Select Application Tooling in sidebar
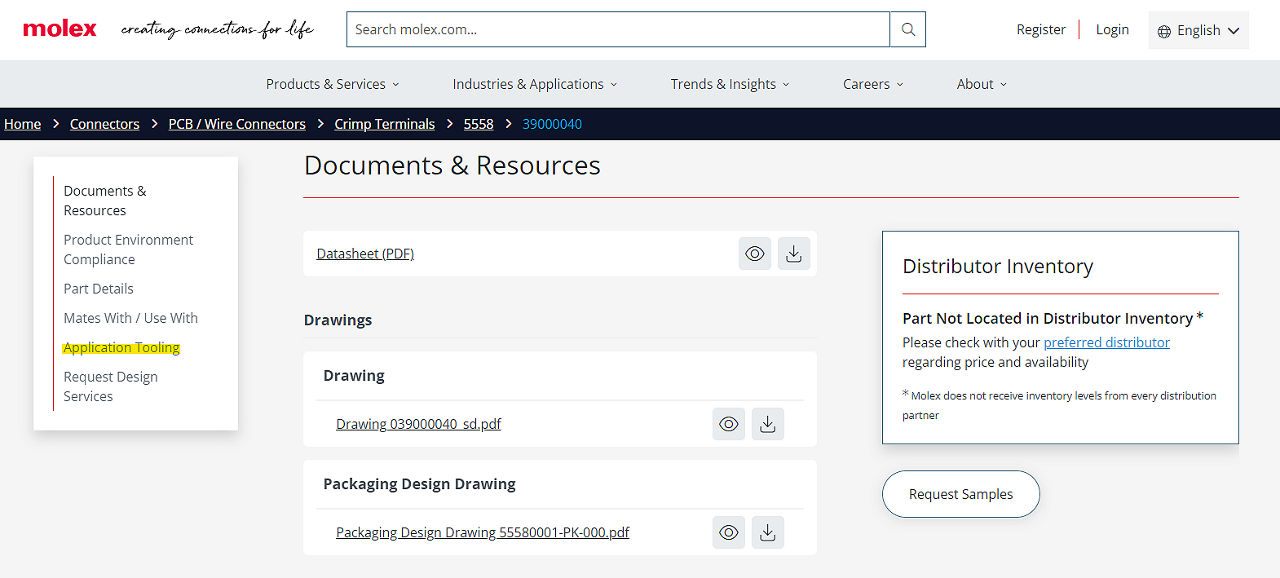1280x578 pixels. coord(122,348)
